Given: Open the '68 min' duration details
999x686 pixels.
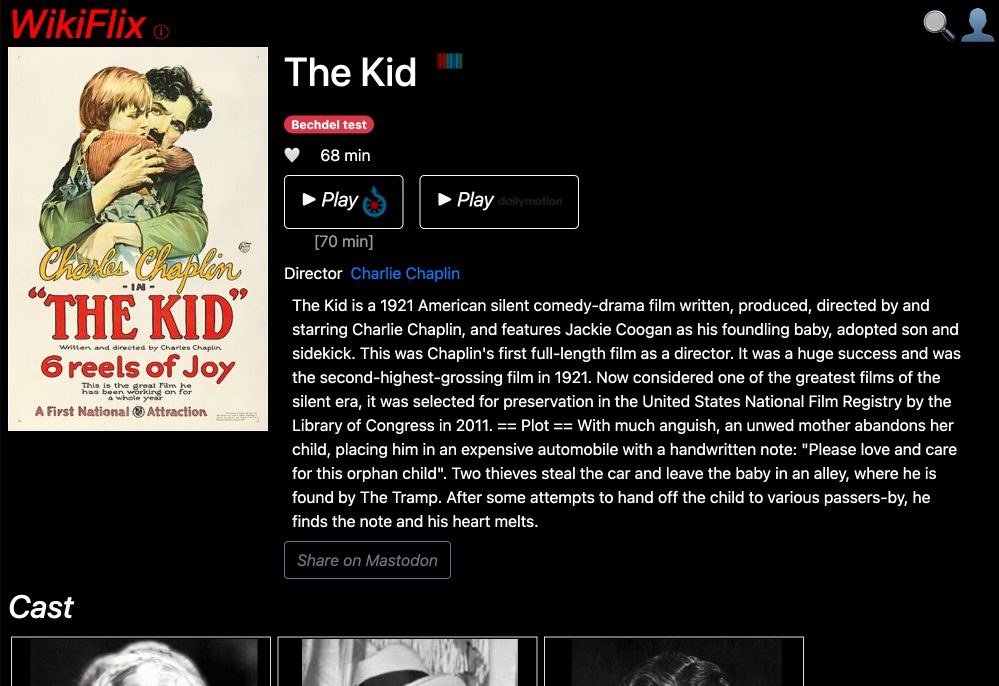Looking at the screenshot, I should point(344,155).
